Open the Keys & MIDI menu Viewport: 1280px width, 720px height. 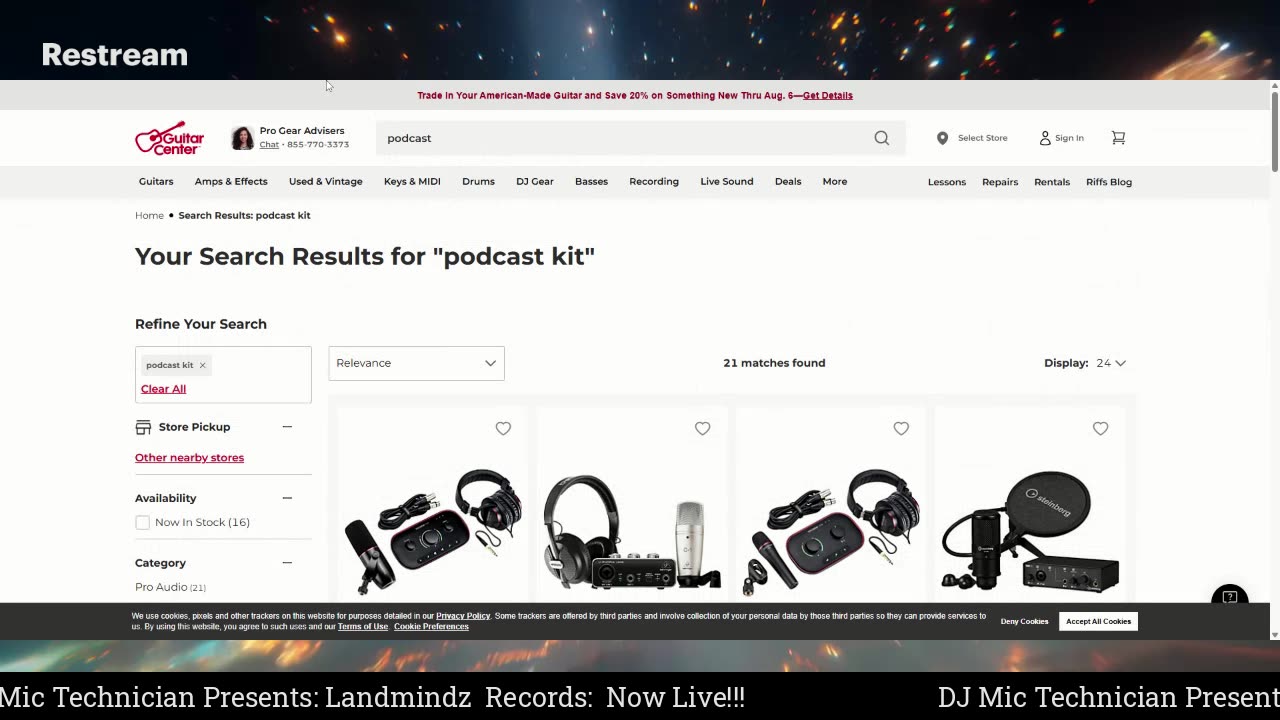pyautogui.click(x=412, y=182)
